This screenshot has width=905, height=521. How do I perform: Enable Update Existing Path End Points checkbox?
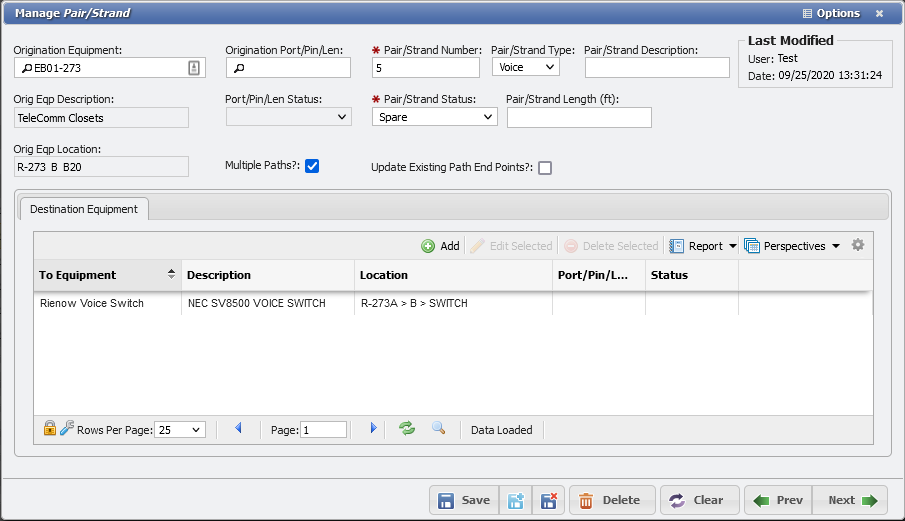(545, 168)
